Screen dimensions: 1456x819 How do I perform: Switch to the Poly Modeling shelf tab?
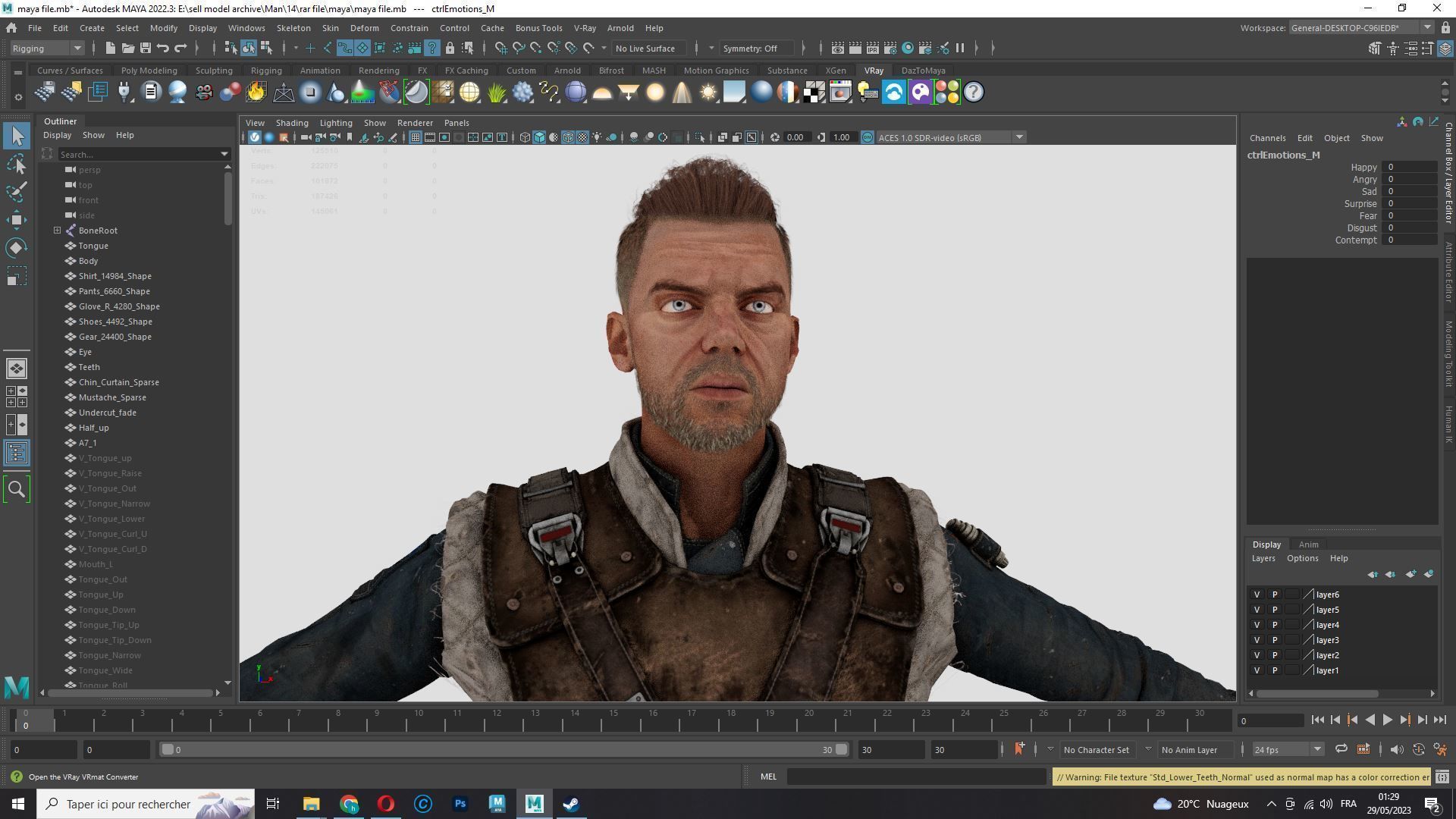point(149,71)
